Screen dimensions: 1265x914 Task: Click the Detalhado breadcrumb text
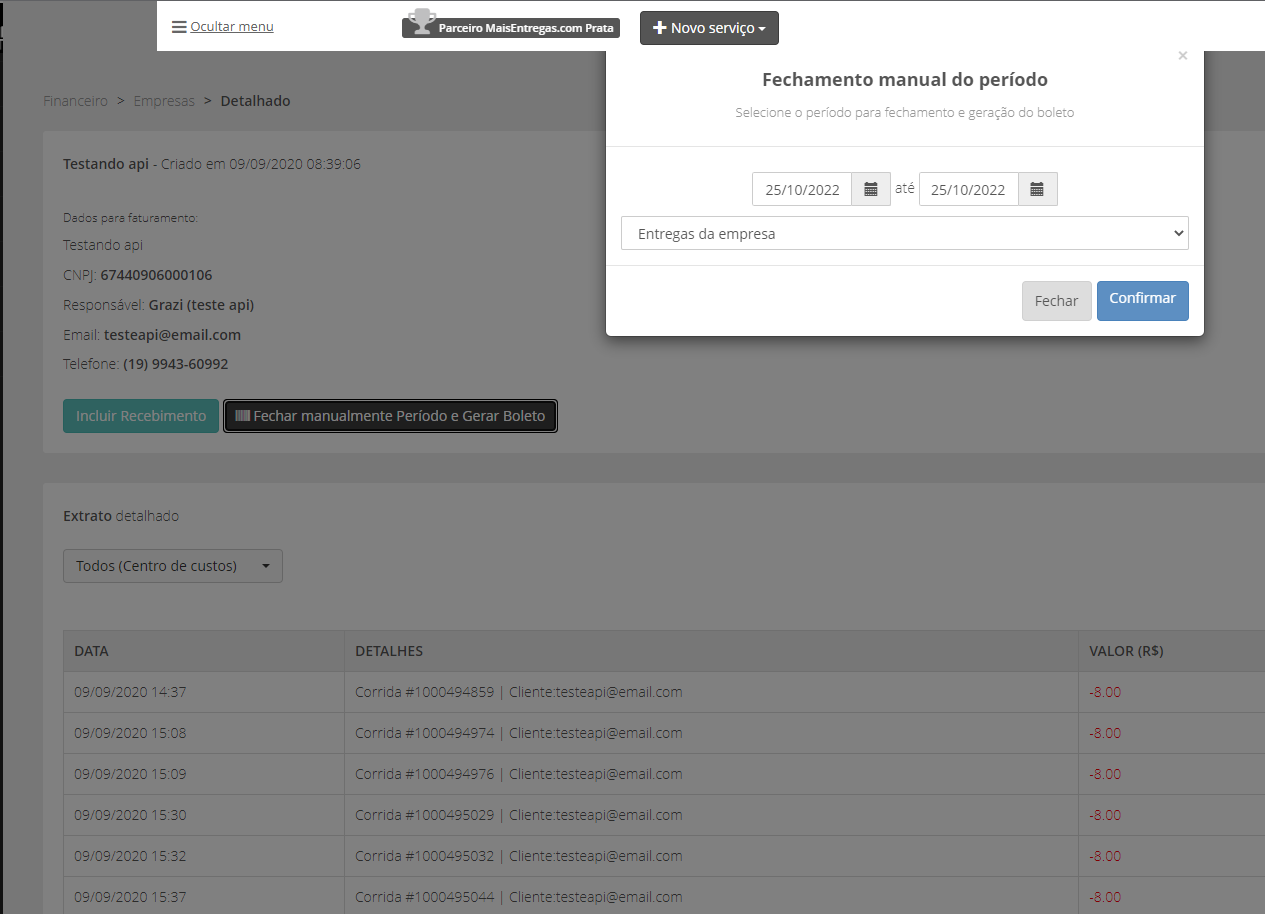pos(255,101)
